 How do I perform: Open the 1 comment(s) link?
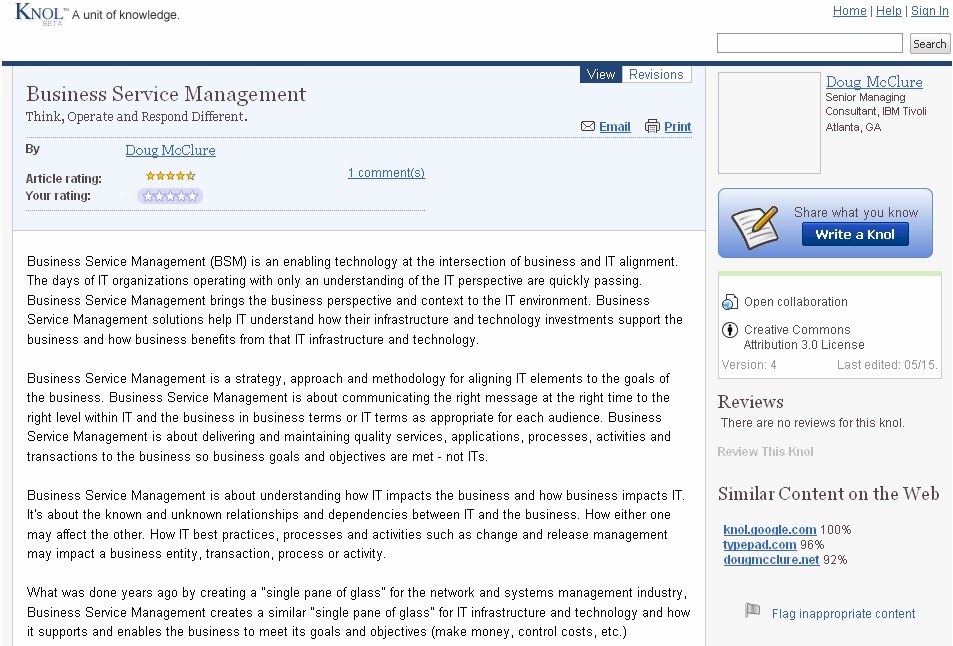(386, 173)
